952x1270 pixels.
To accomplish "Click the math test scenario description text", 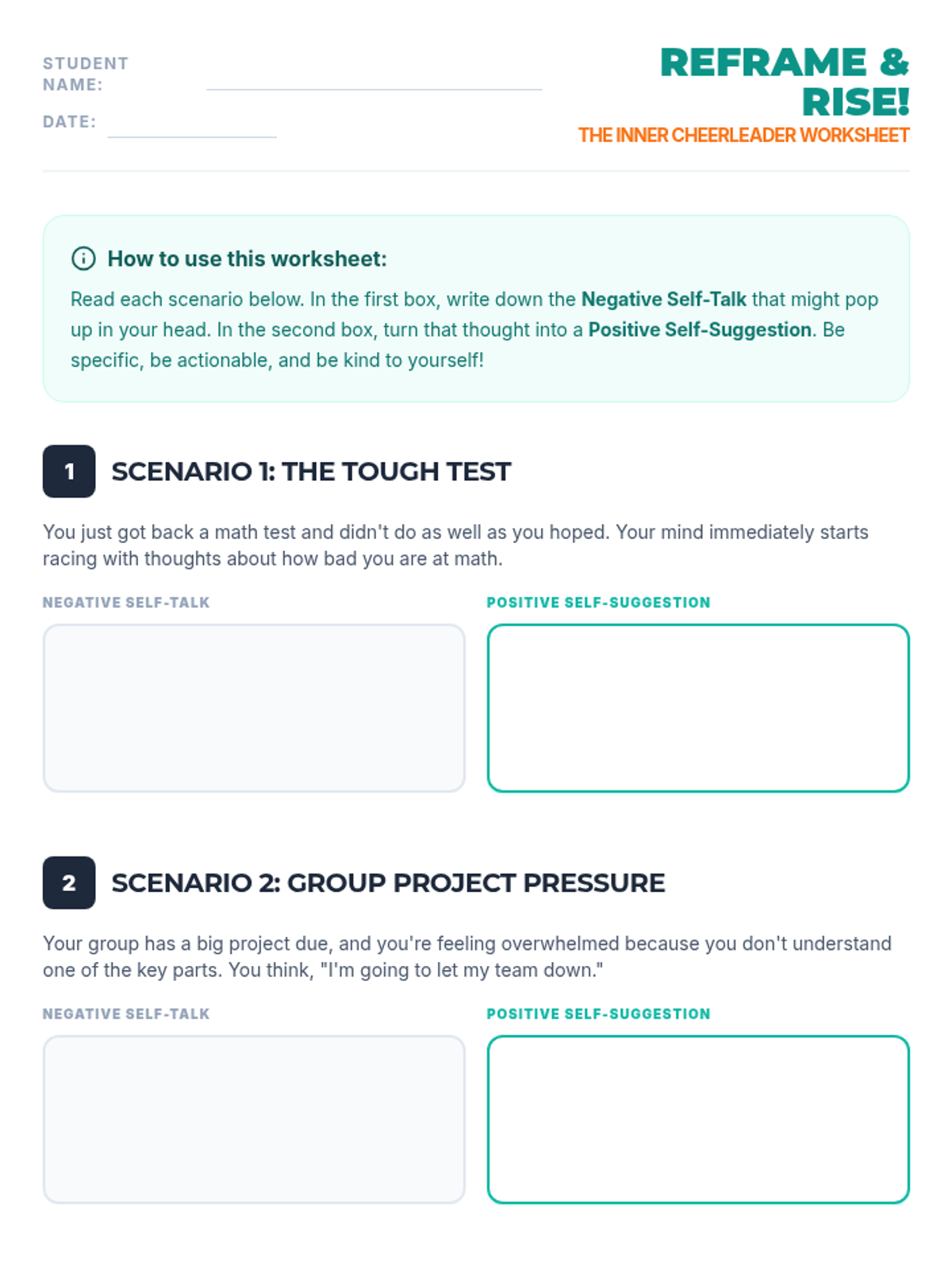I will (x=455, y=545).
